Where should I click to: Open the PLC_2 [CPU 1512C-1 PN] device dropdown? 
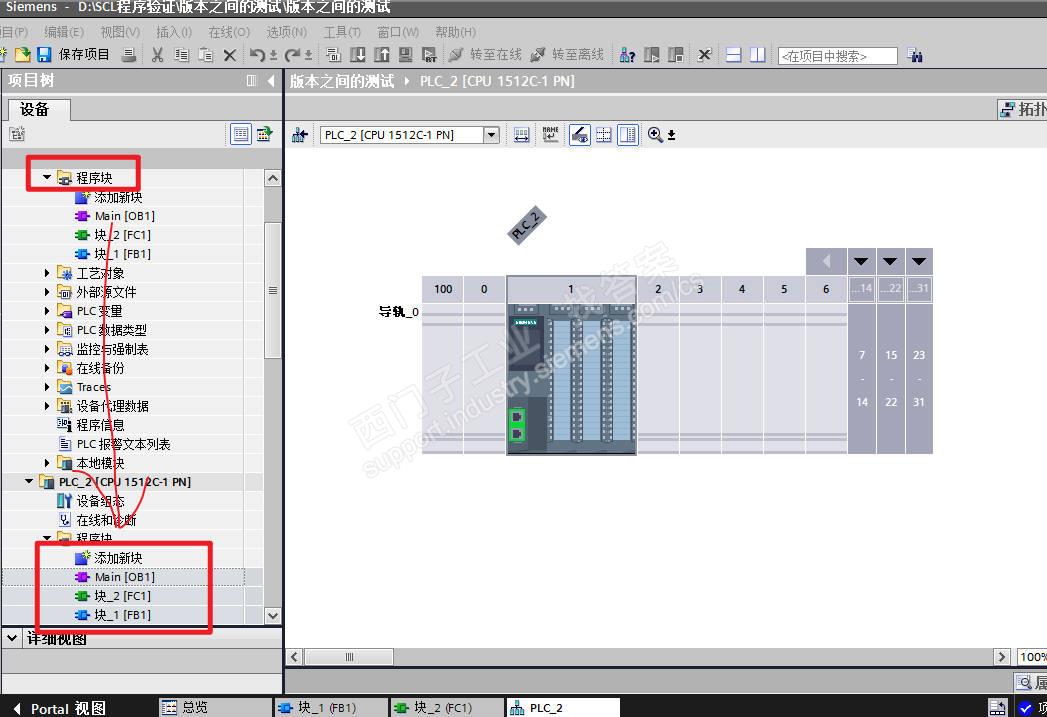click(x=491, y=135)
